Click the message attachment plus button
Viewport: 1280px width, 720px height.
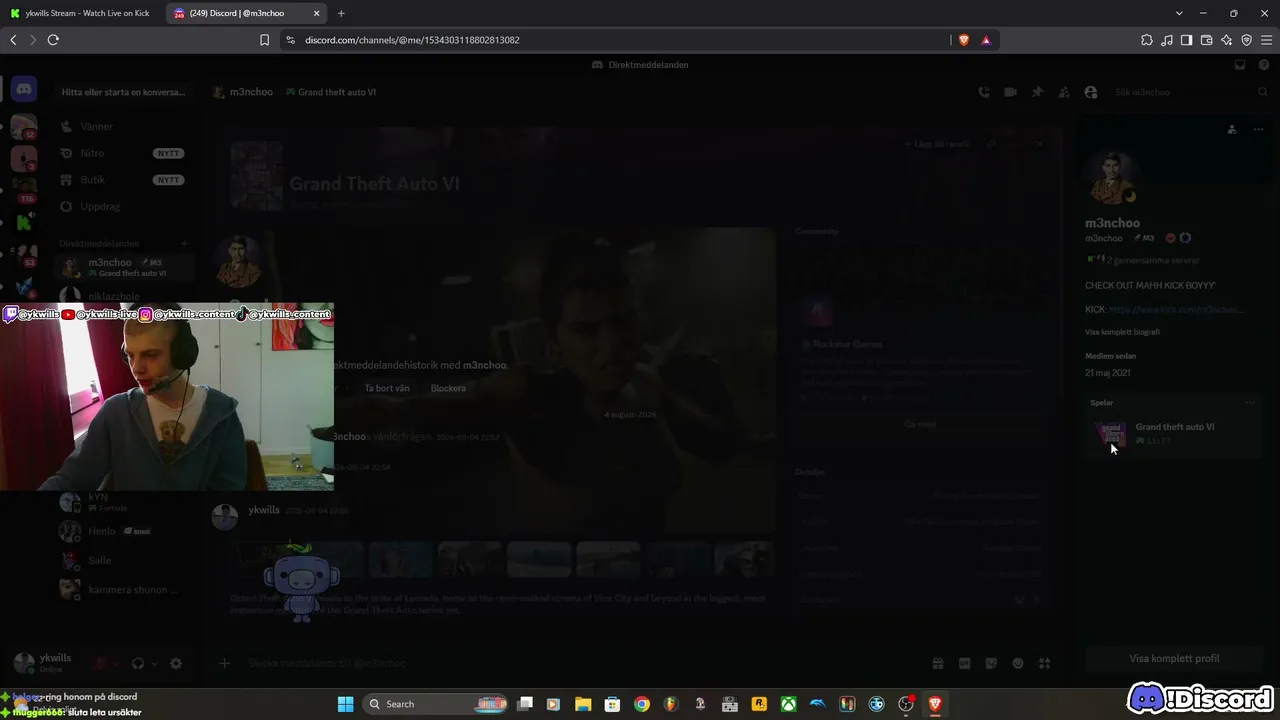(x=225, y=663)
